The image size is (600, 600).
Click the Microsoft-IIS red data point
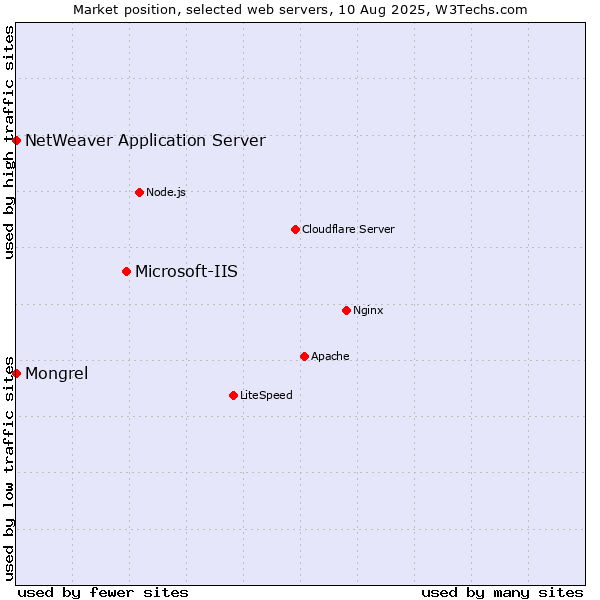pos(127,272)
